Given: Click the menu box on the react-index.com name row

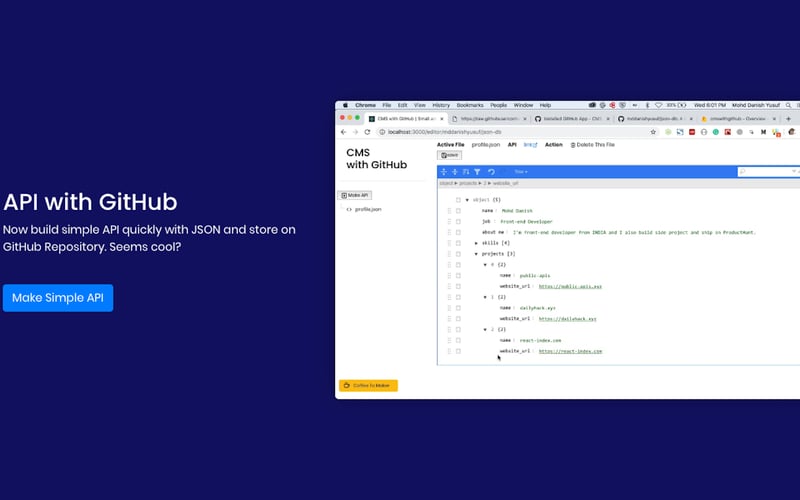Looking at the screenshot, I should click(458, 340).
